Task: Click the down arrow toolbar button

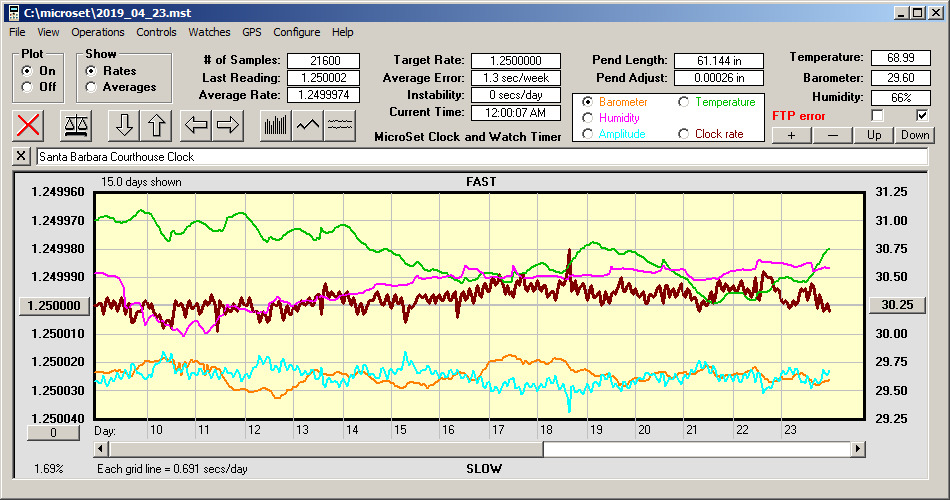Action: pyautogui.click(x=124, y=125)
